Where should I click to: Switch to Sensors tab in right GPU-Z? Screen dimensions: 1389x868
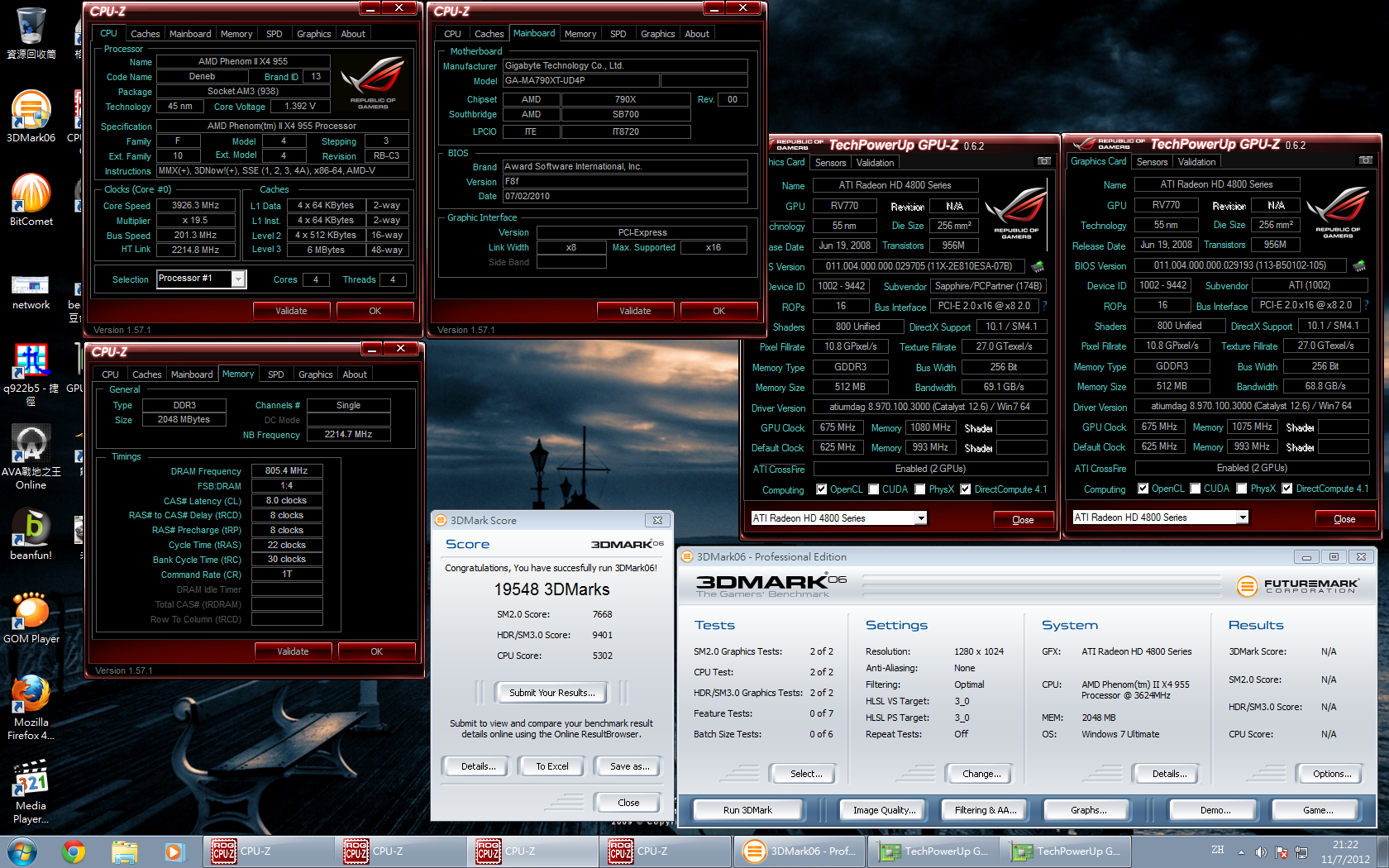tap(1152, 162)
